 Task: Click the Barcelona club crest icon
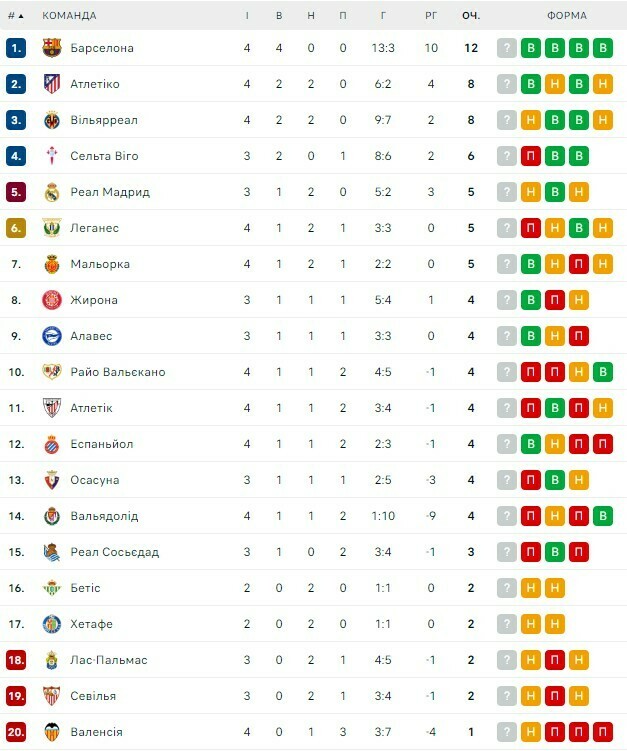pos(52,48)
